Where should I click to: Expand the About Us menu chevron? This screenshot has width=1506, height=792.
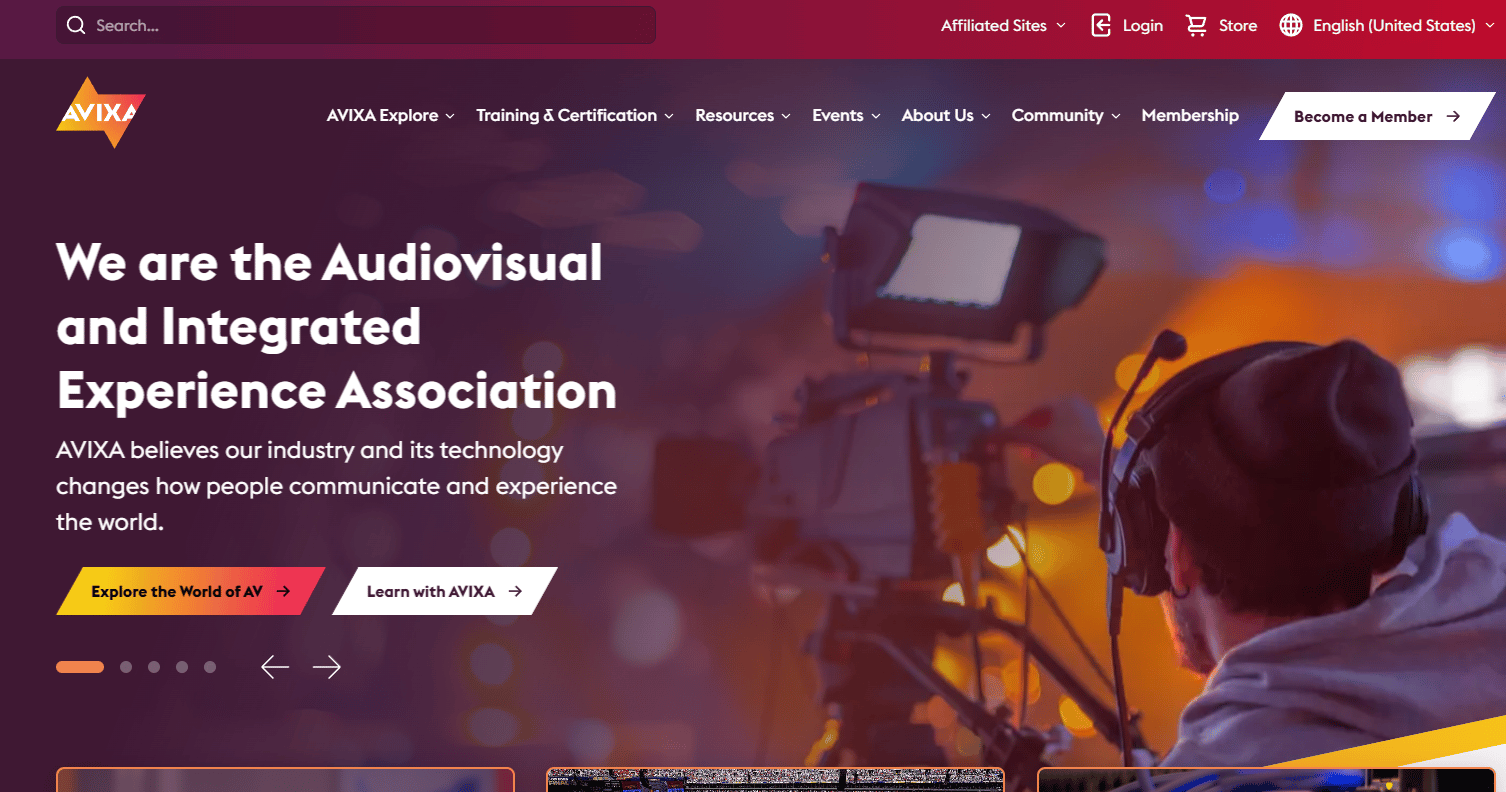pos(985,116)
